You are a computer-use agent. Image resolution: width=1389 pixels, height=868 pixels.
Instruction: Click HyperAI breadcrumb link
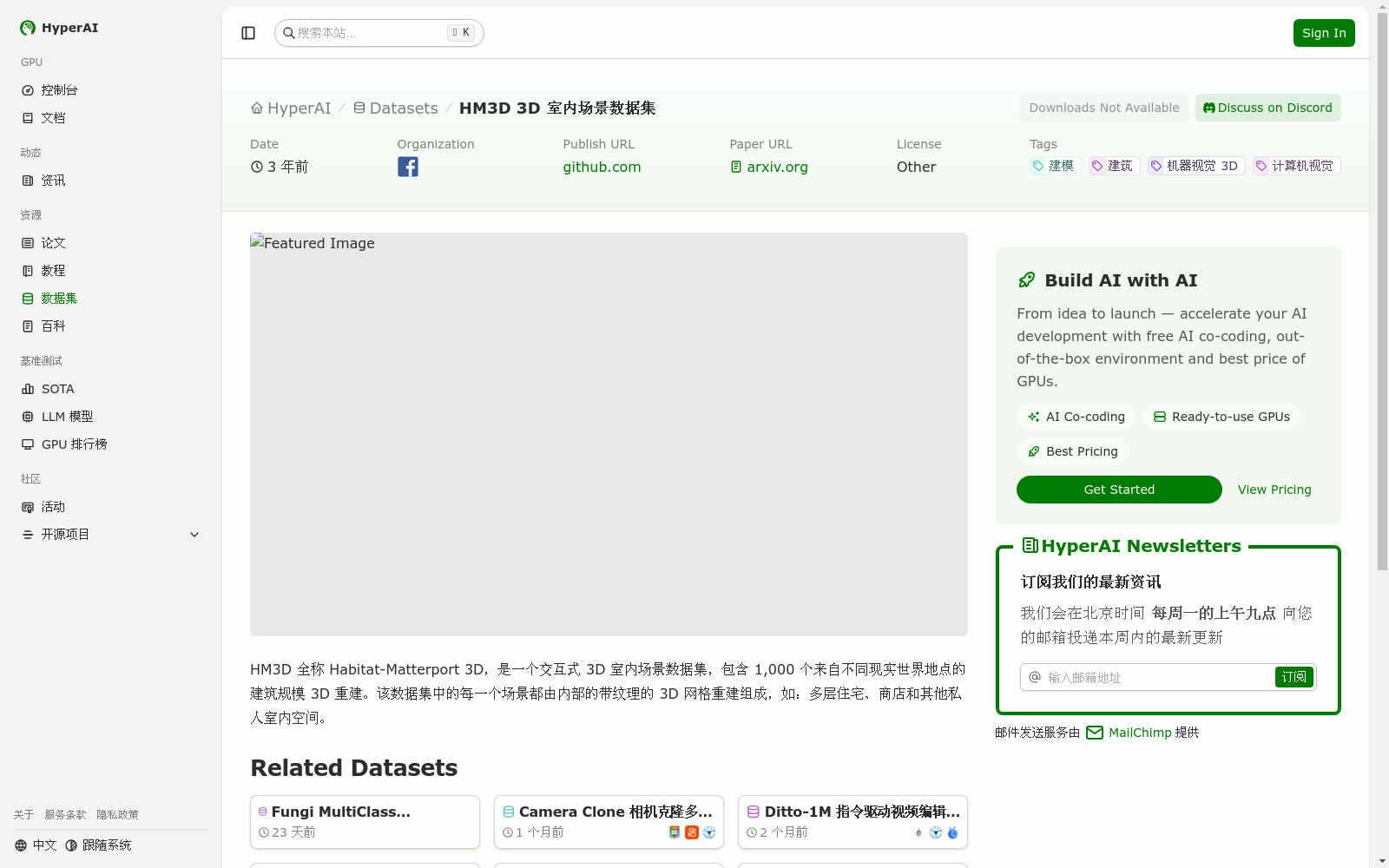299,108
